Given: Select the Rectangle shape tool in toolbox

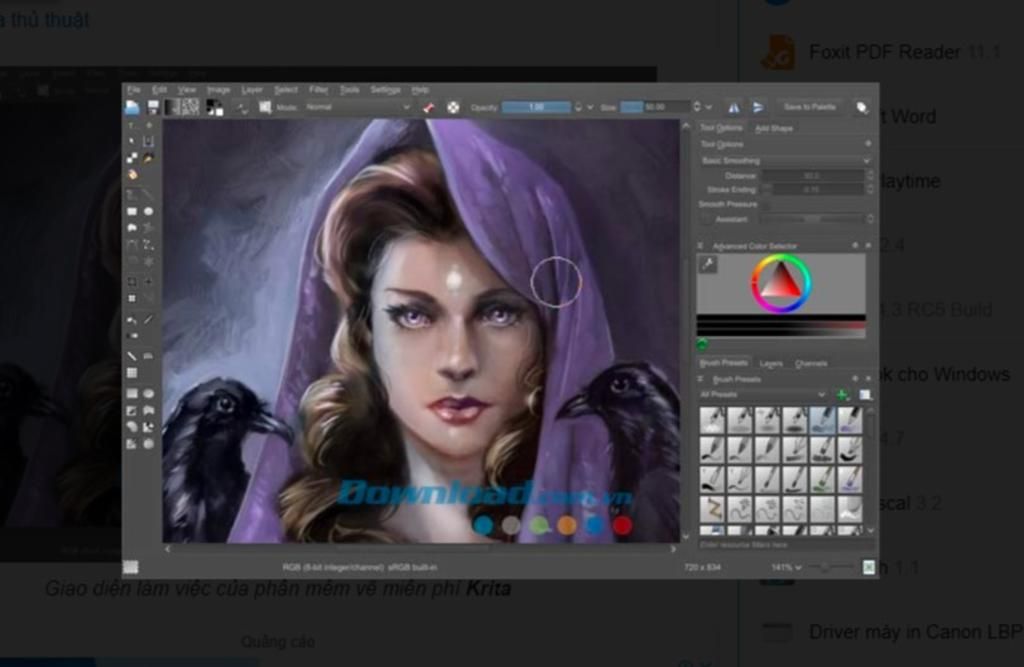Looking at the screenshot, I should (x=132, y=212).
